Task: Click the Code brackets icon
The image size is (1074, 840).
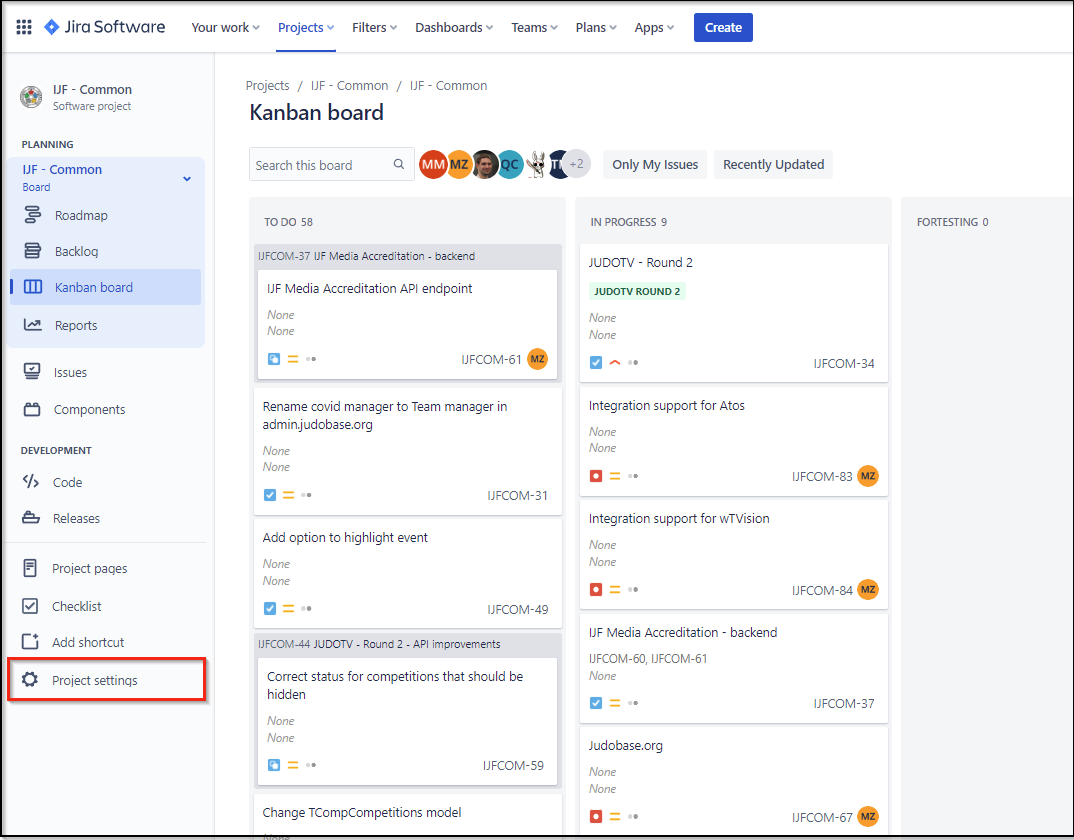Action: tap(31, 481)
